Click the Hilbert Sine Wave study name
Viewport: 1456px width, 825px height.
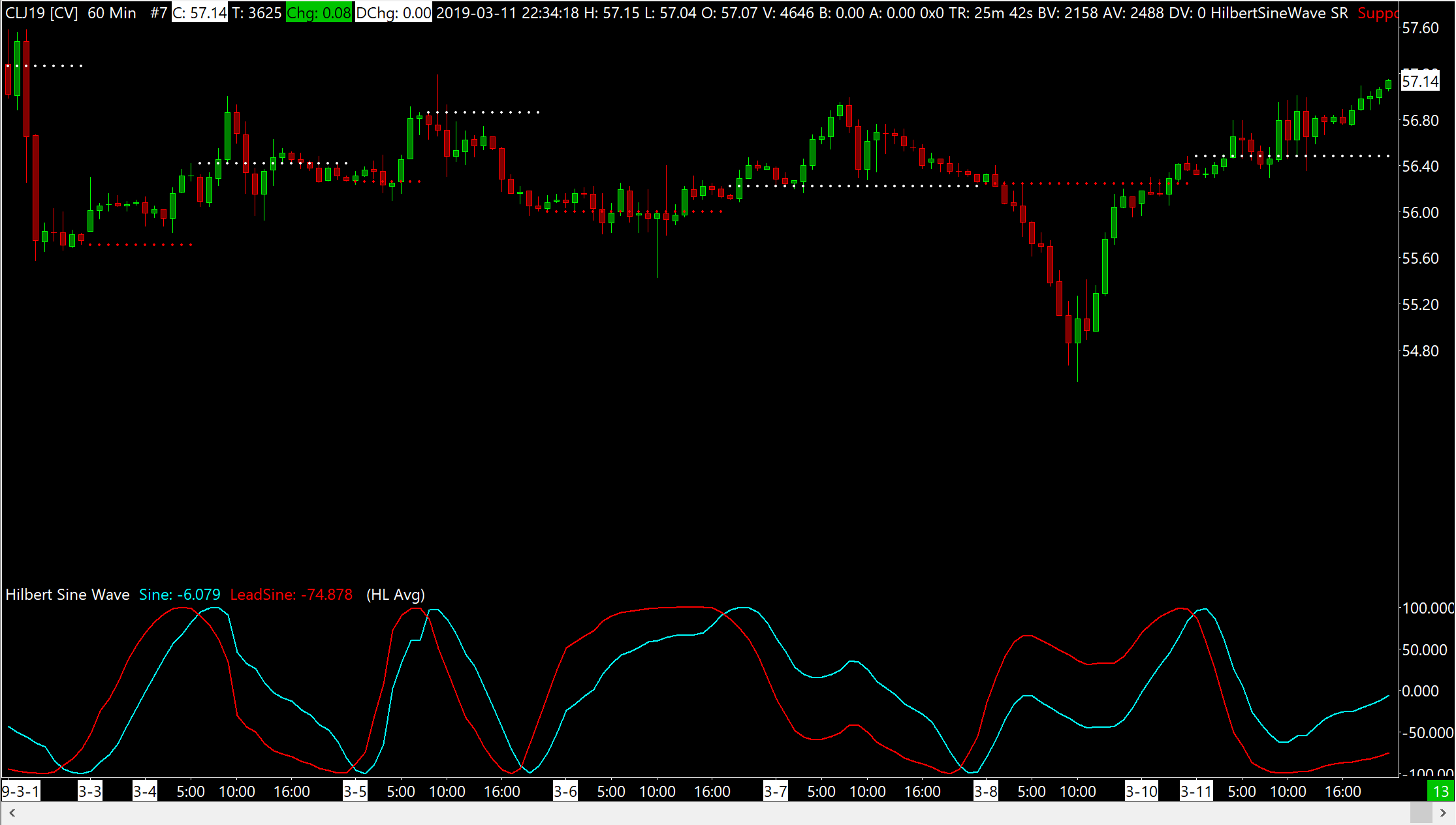coord(67,595)
